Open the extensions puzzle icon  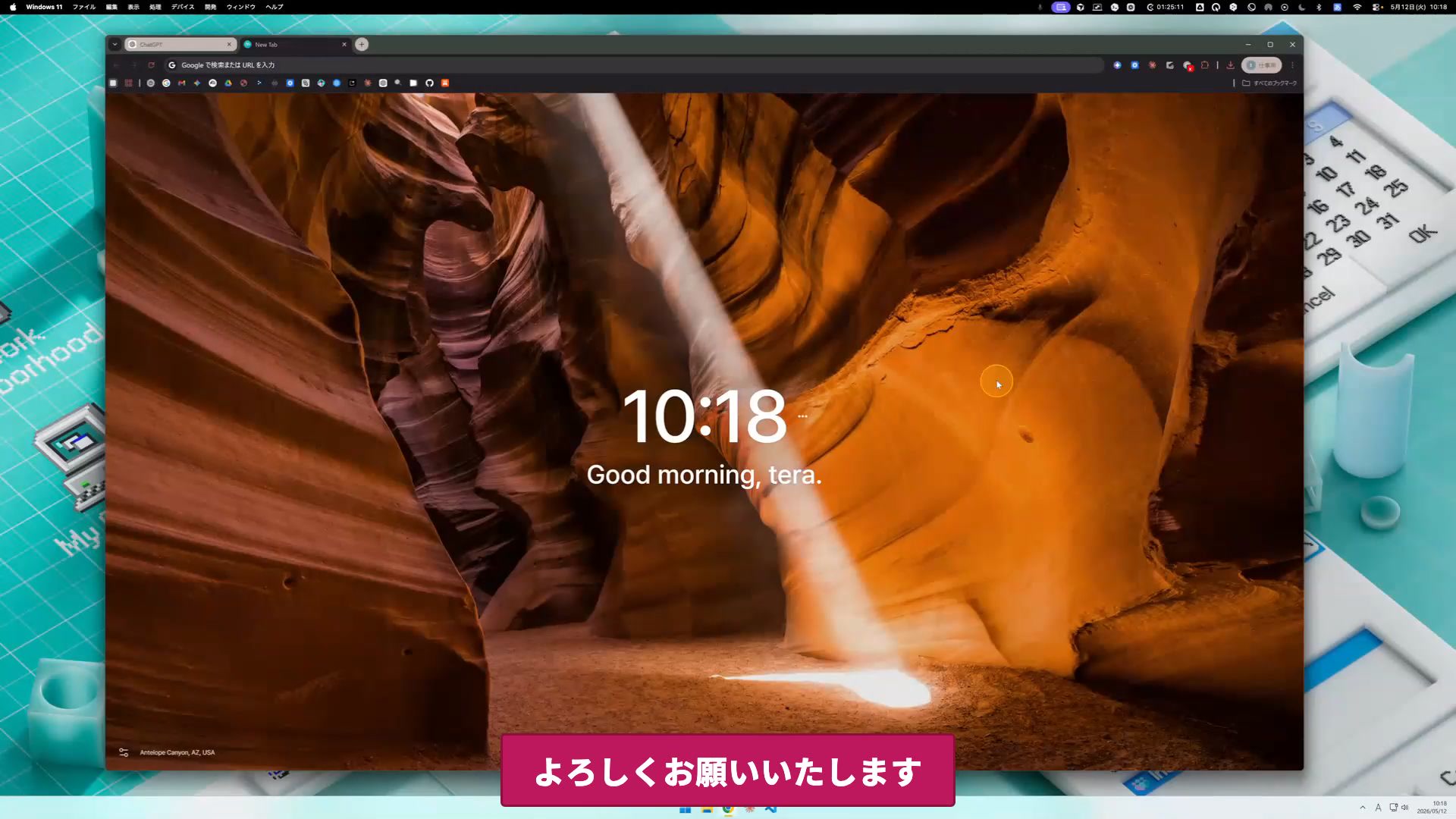(x=1204, y=65)
